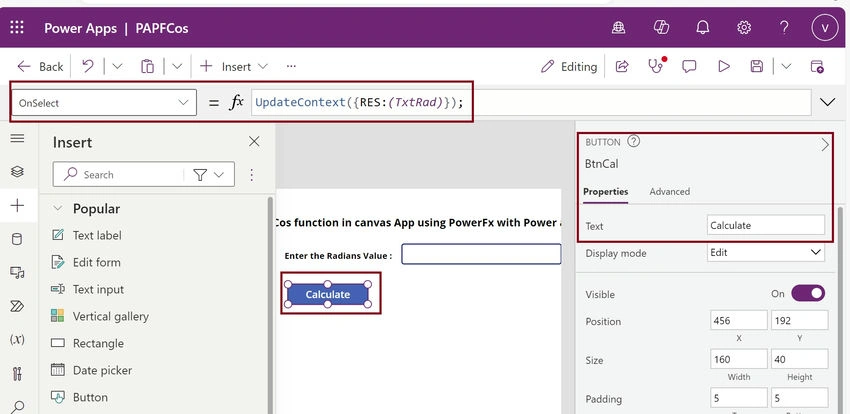Expand the undo options dropdown
This screenshot has height=414, width=850.
(x=117, y=66)
